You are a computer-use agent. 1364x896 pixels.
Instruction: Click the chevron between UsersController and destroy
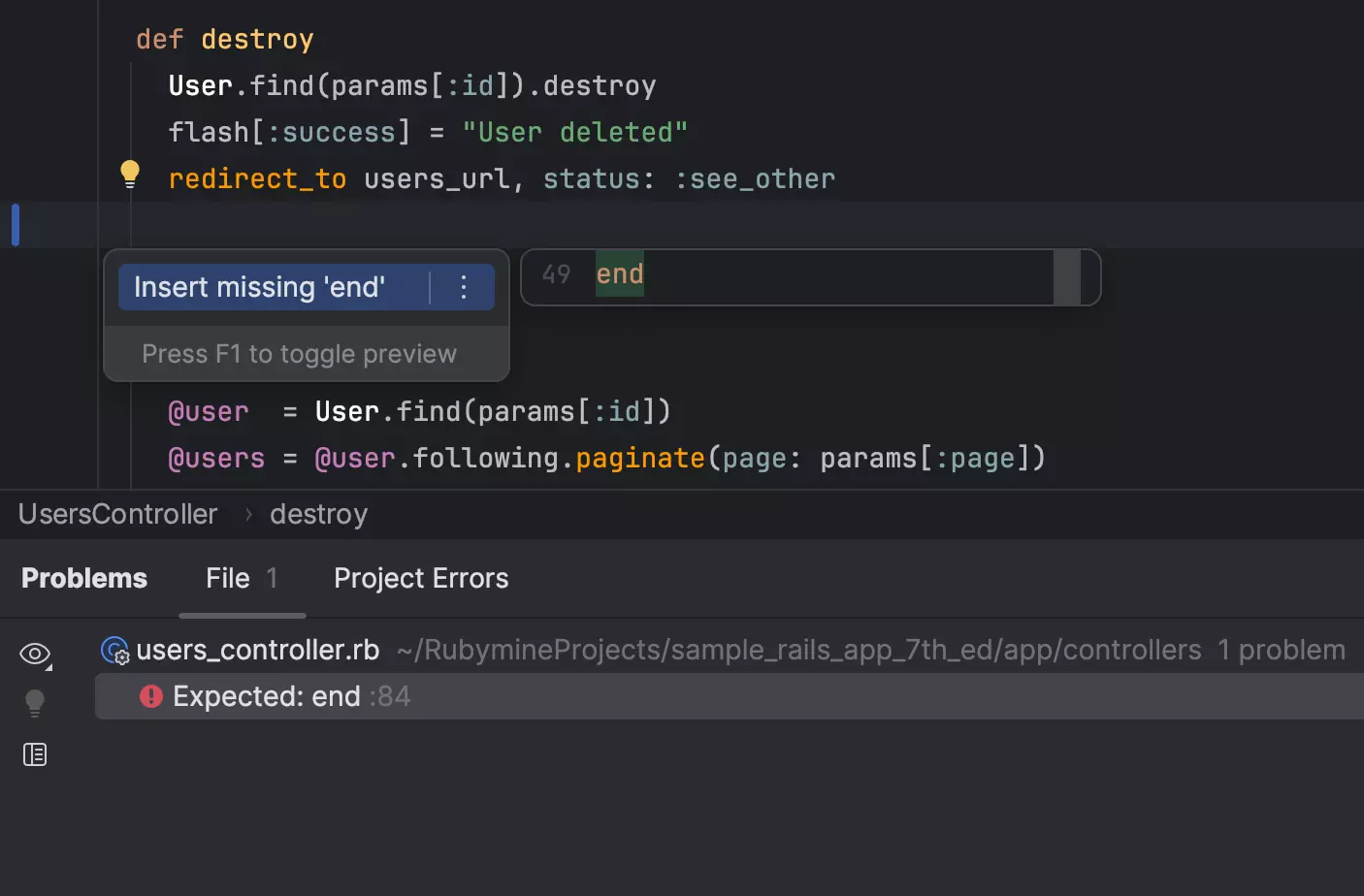246,515
